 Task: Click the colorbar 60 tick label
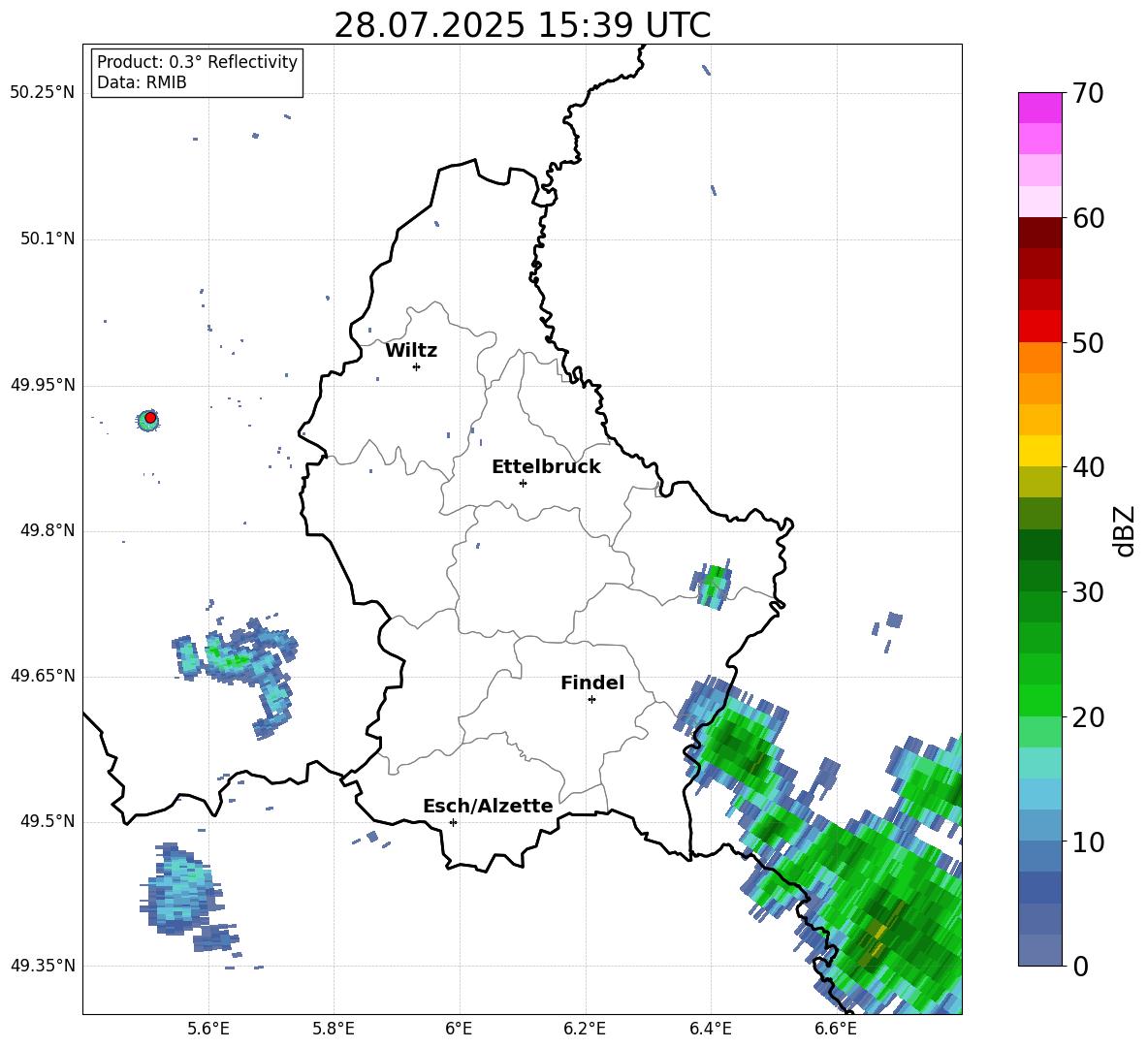point(1088,218)
